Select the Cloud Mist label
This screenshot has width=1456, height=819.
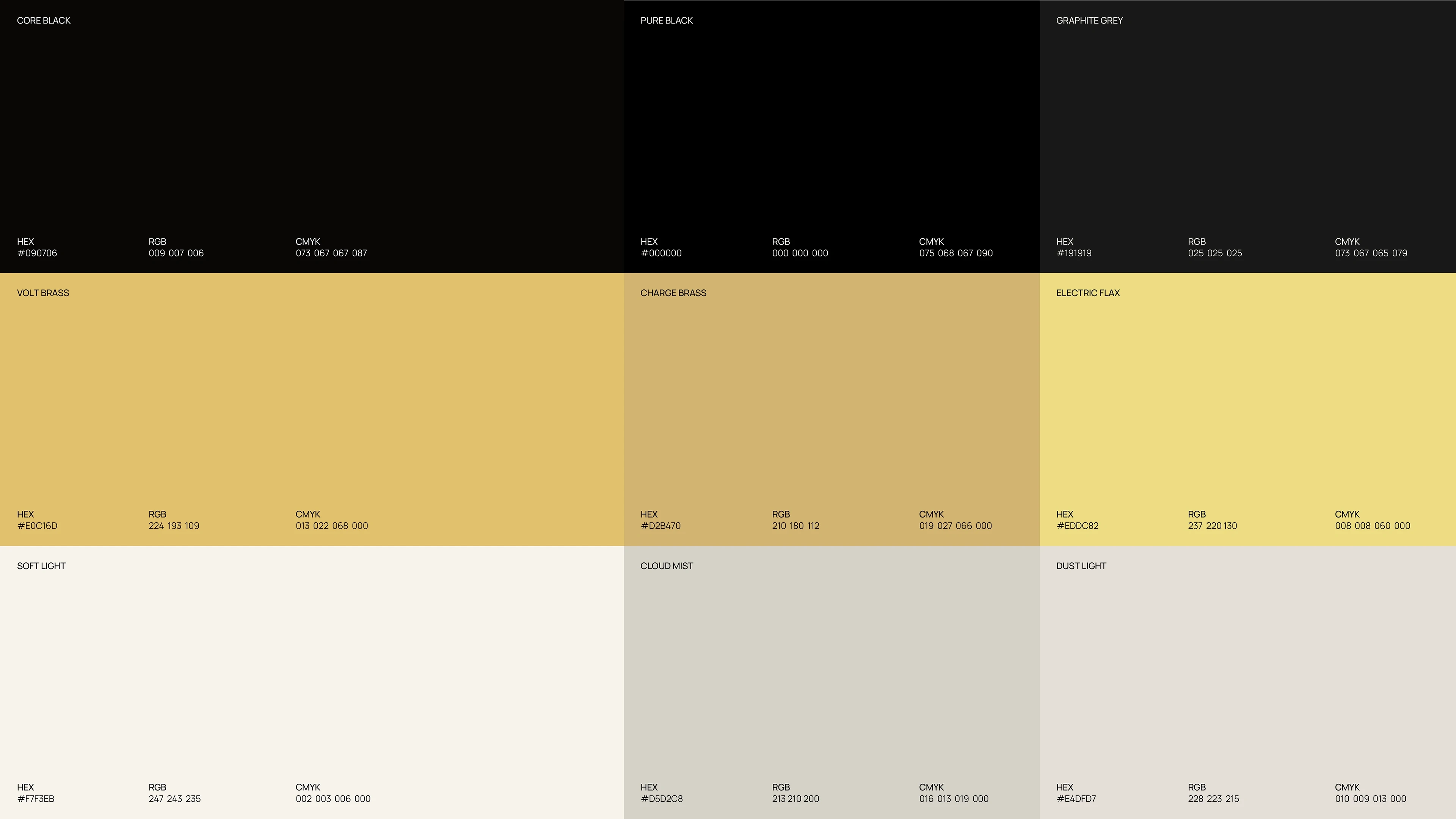[667, 566]
